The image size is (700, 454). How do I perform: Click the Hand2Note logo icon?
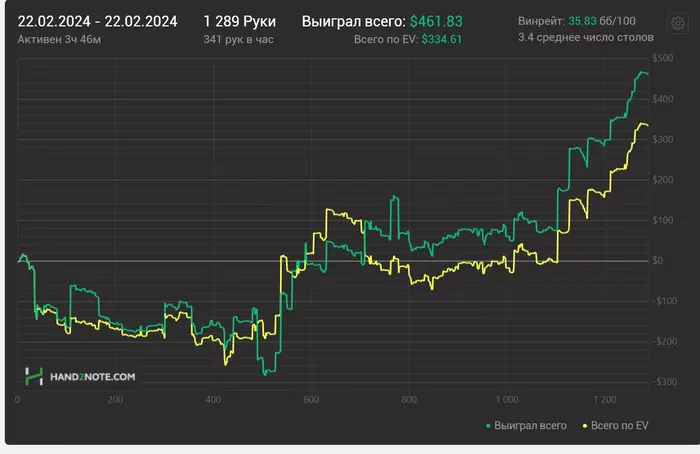34,377
